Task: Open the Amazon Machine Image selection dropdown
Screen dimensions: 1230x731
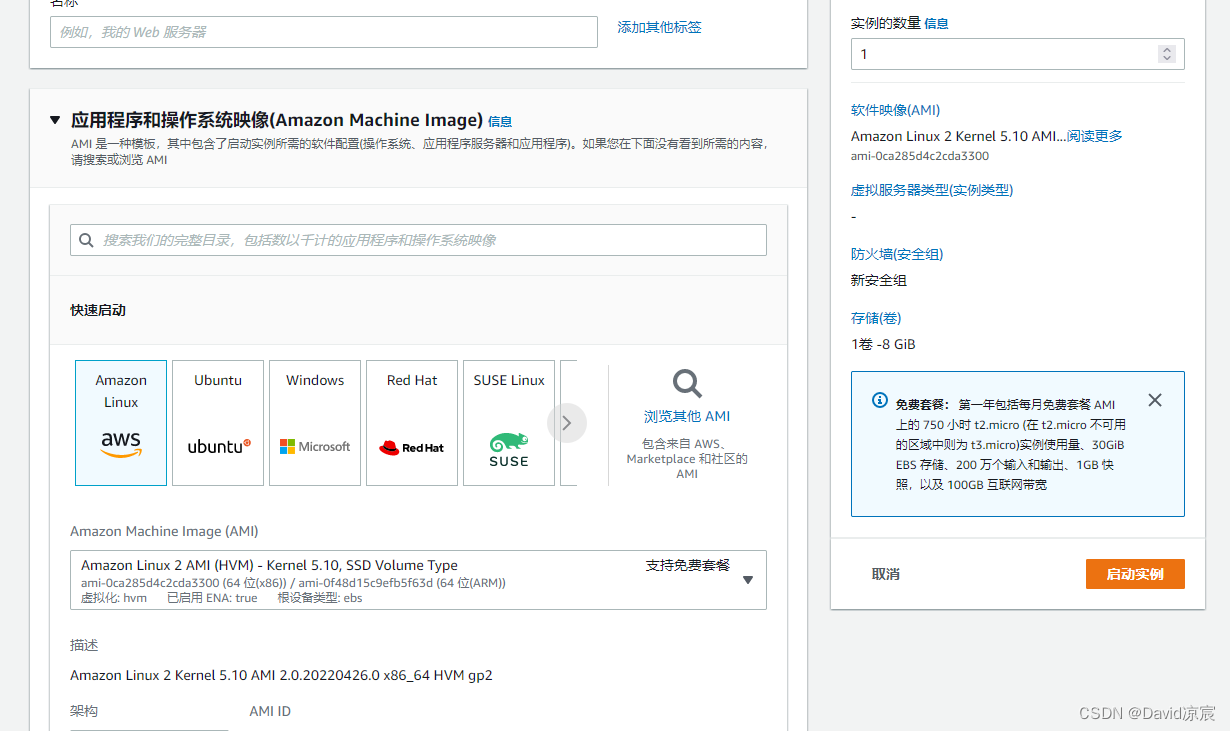Action: pos(418,580)
